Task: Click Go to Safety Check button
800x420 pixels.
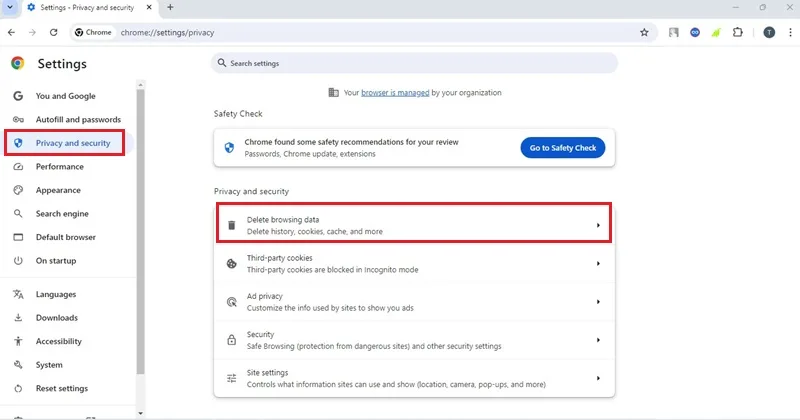Action: (x=562, y=147)
